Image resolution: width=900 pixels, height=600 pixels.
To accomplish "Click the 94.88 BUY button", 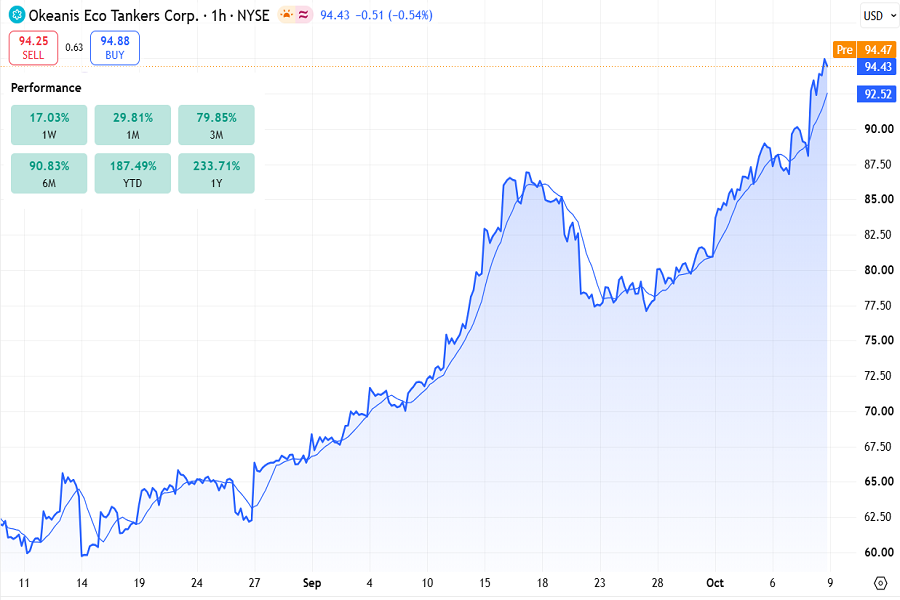I will coord(115,48).
